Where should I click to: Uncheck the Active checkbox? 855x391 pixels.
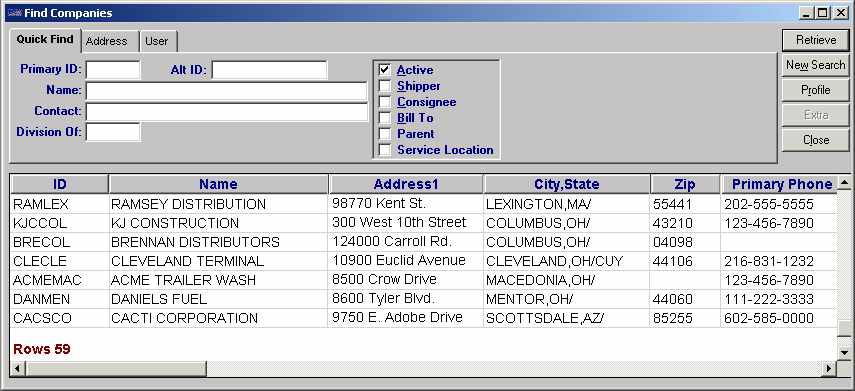point(385,70)
